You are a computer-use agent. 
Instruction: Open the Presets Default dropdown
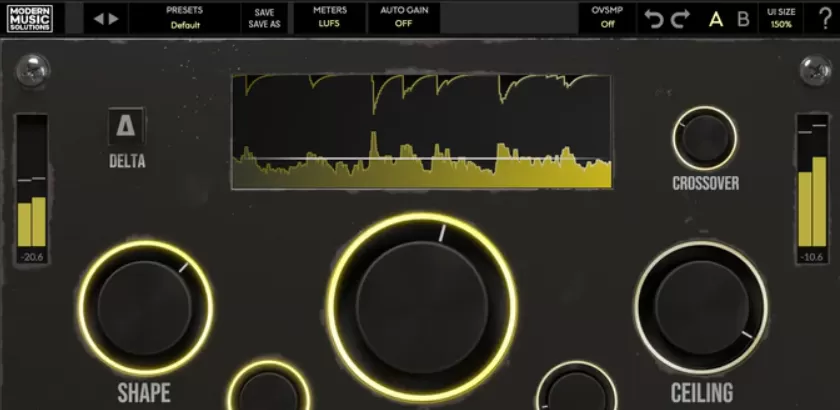tap(185, 18)
